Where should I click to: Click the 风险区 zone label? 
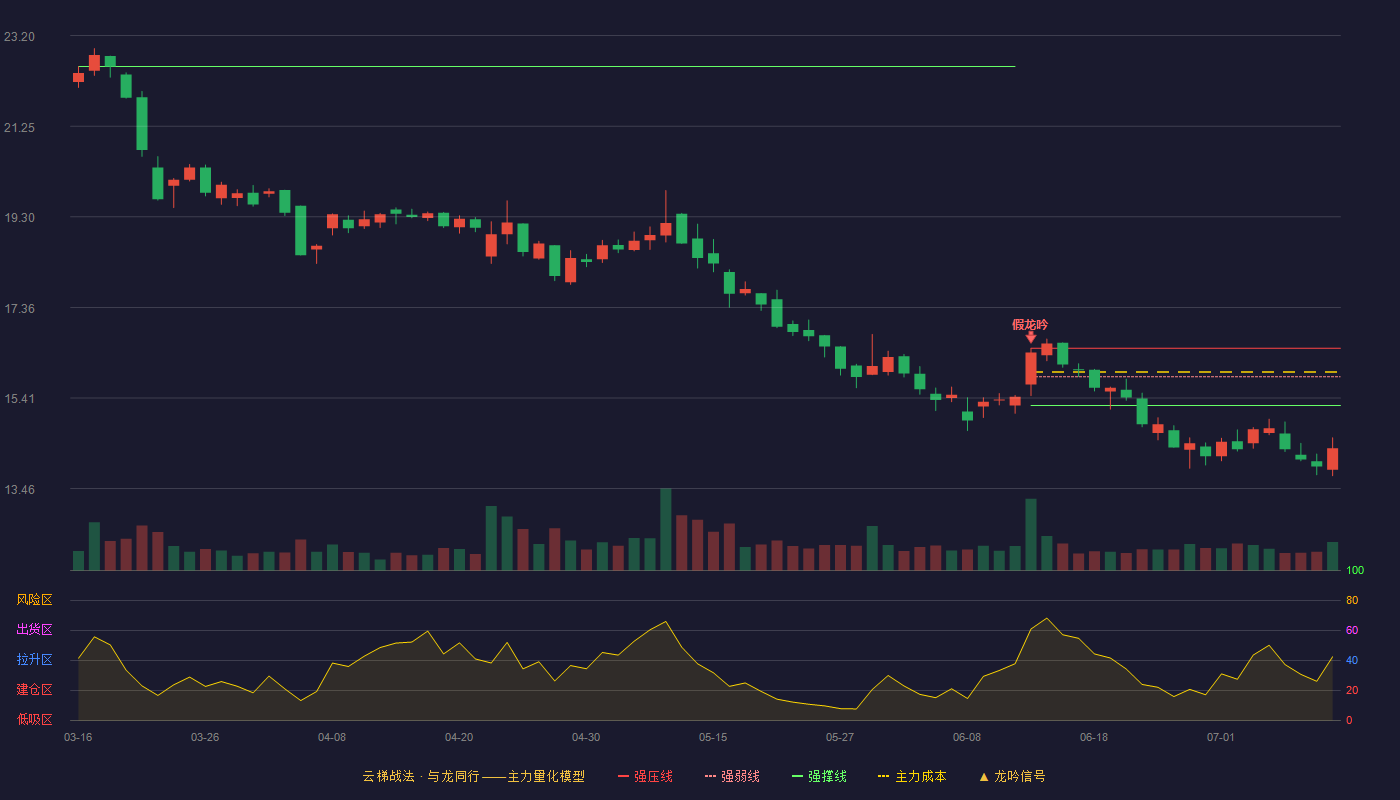(x=34, y=600)
